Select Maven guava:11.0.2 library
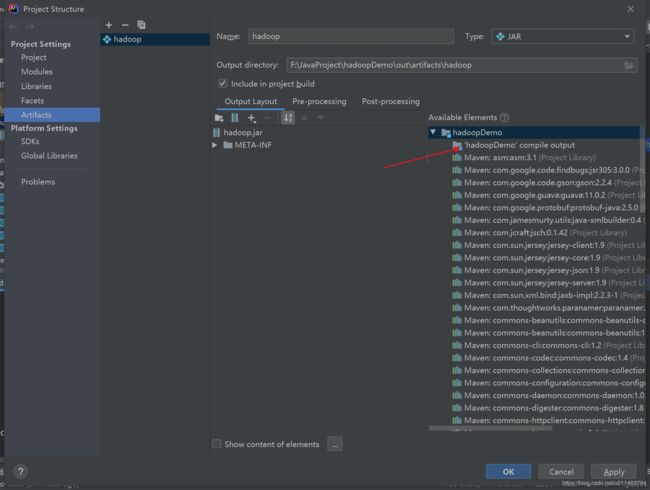This screenshot has height=490, width=650. (548, 195)
